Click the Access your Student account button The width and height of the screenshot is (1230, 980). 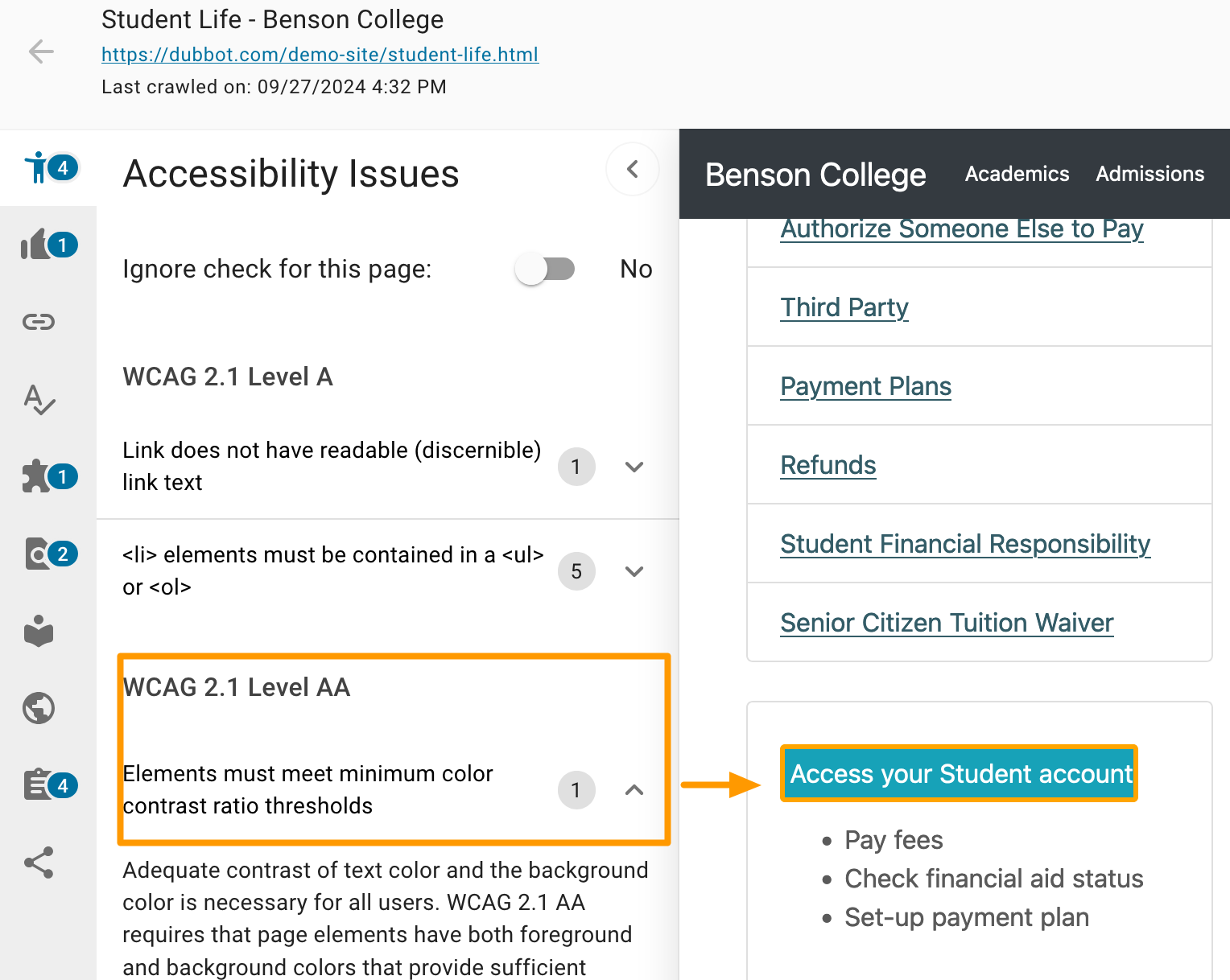click(x=959, y=773)
